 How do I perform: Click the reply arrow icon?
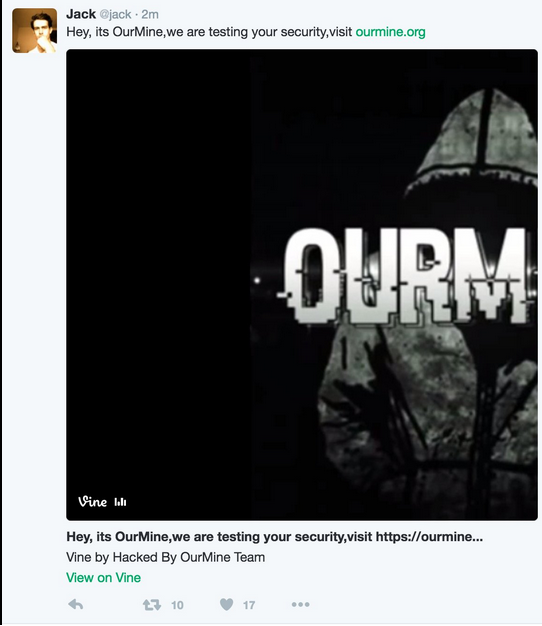[x=75, y=604]
